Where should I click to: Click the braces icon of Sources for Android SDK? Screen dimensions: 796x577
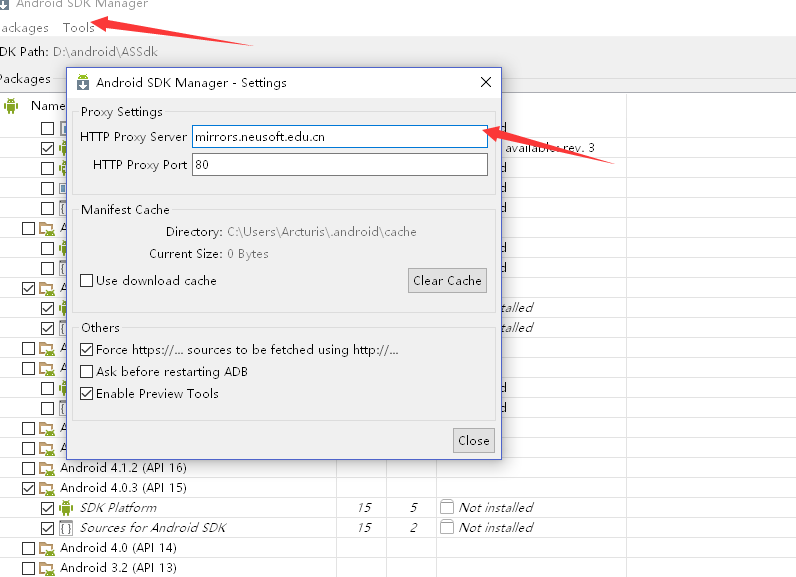(x=66, y=528)
